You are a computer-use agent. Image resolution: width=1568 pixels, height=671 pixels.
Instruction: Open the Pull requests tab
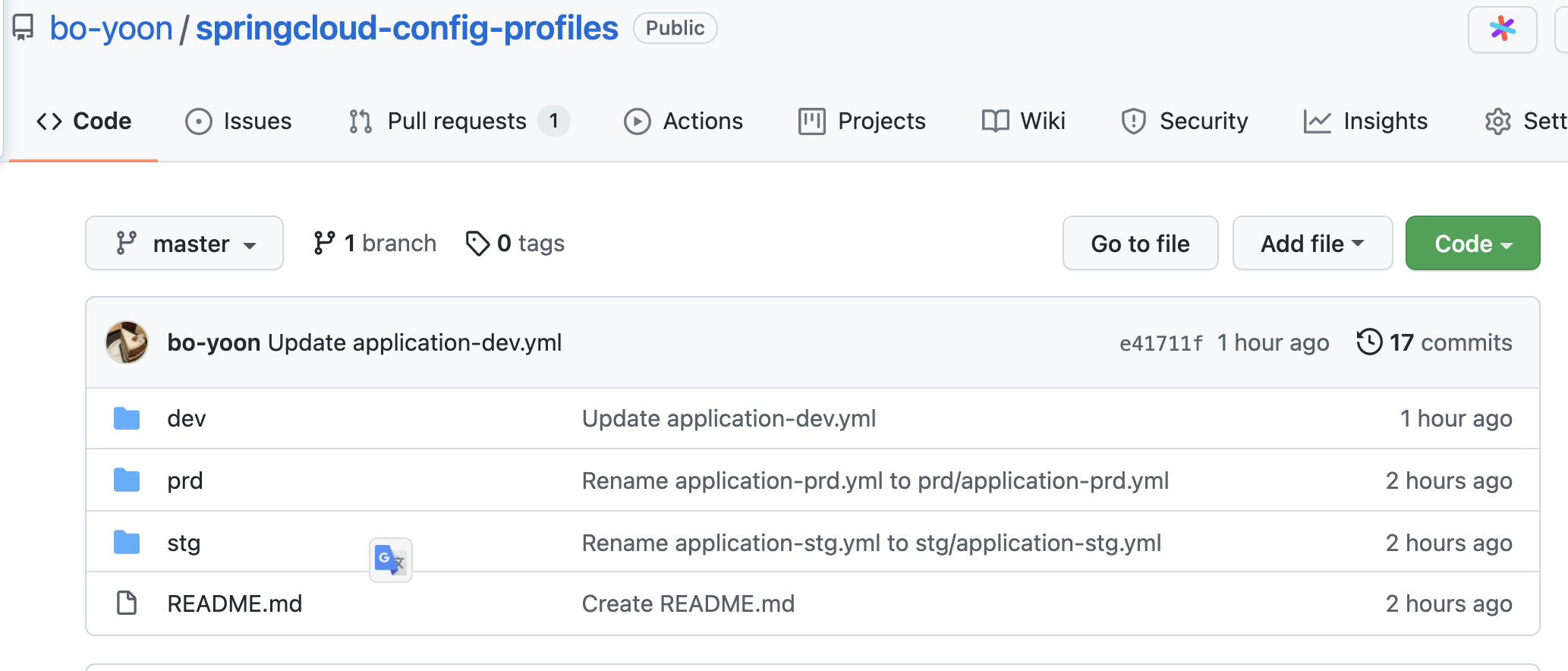click(x=458, y=121)
